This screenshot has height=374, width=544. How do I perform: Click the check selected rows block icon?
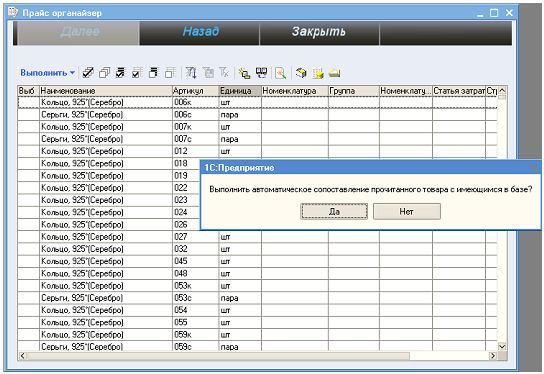point(120,73)
